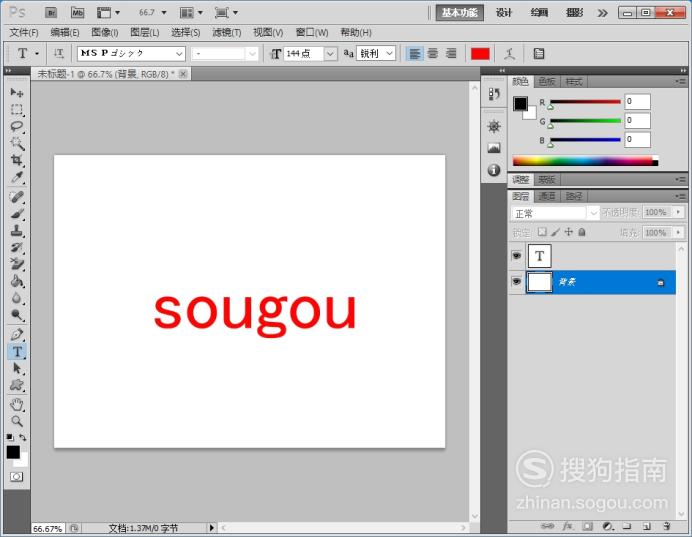
Task: Toggle text orientation button
Action: click(x=58, y=54)
